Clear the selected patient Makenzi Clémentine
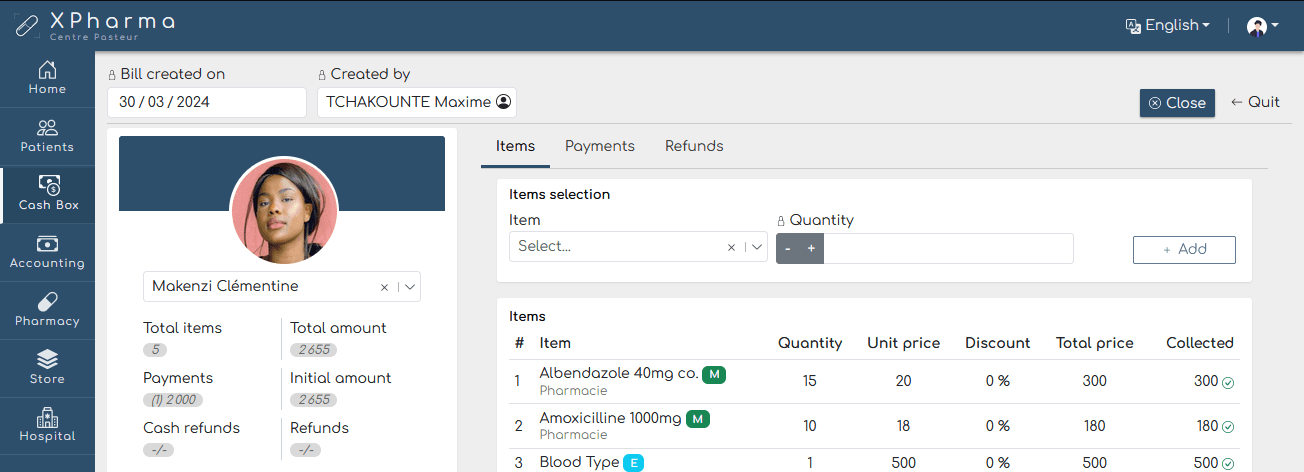1304x472 pixels. [x=384, y=287]
